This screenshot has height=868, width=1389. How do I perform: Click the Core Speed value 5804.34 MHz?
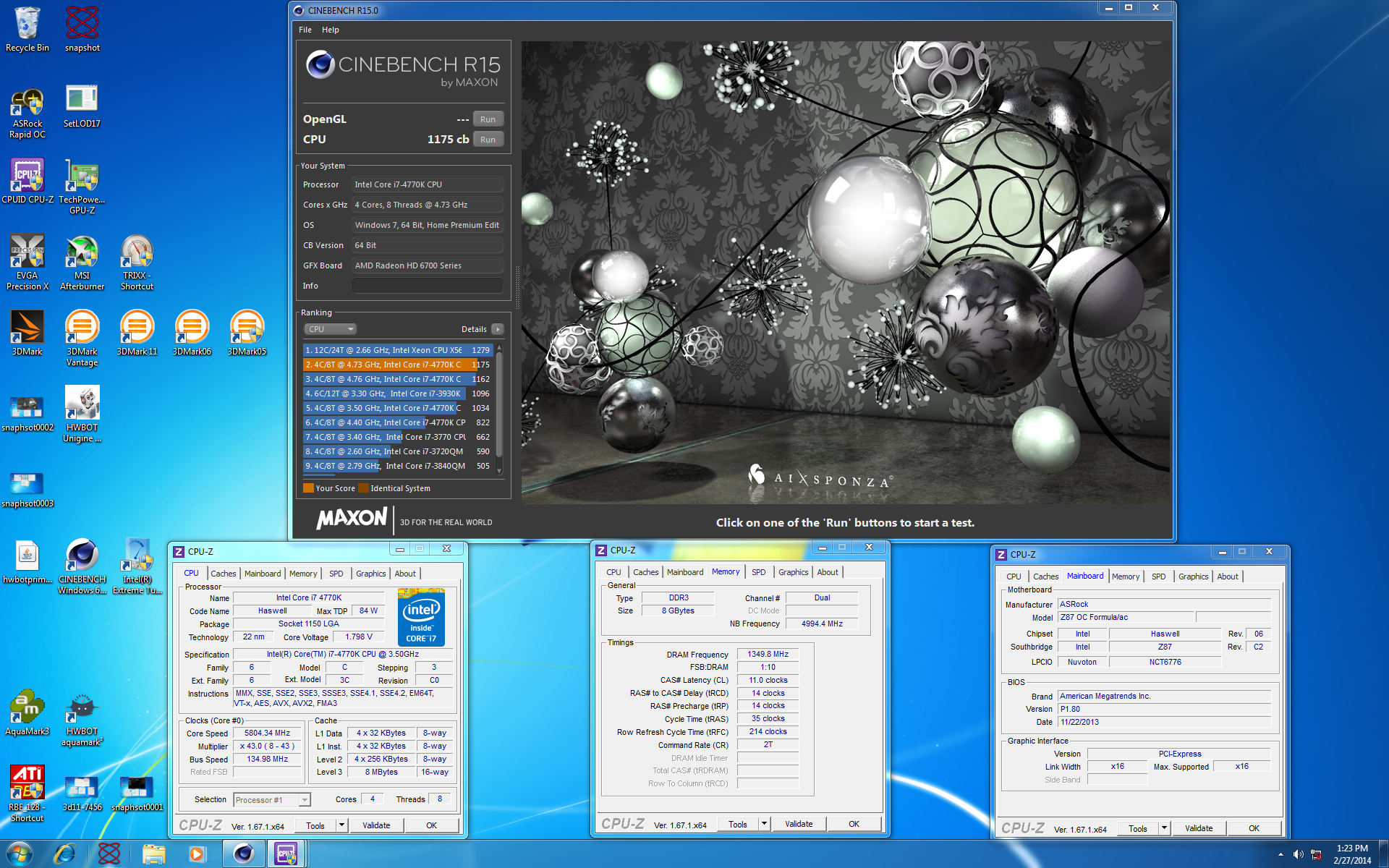[267, 733]
